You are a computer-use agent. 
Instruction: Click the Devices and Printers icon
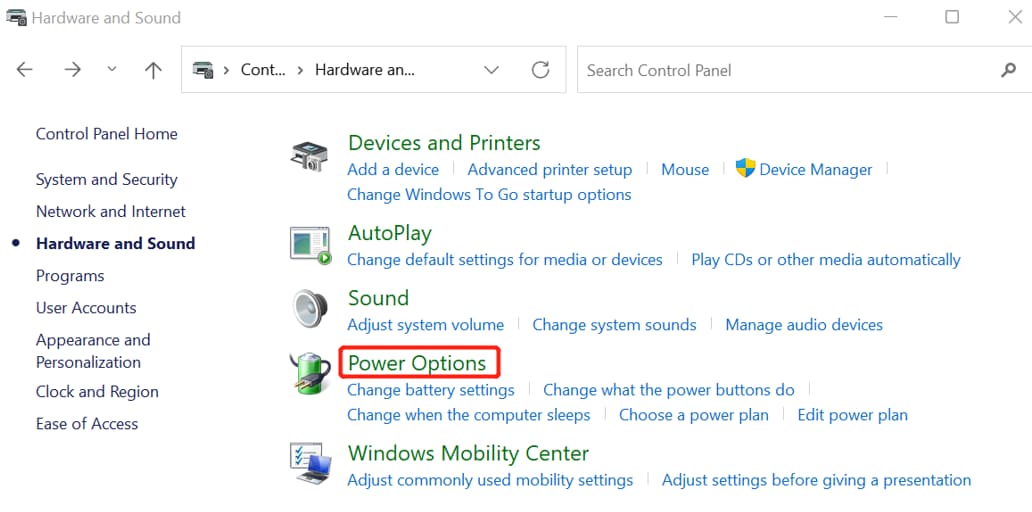[309, 156]
